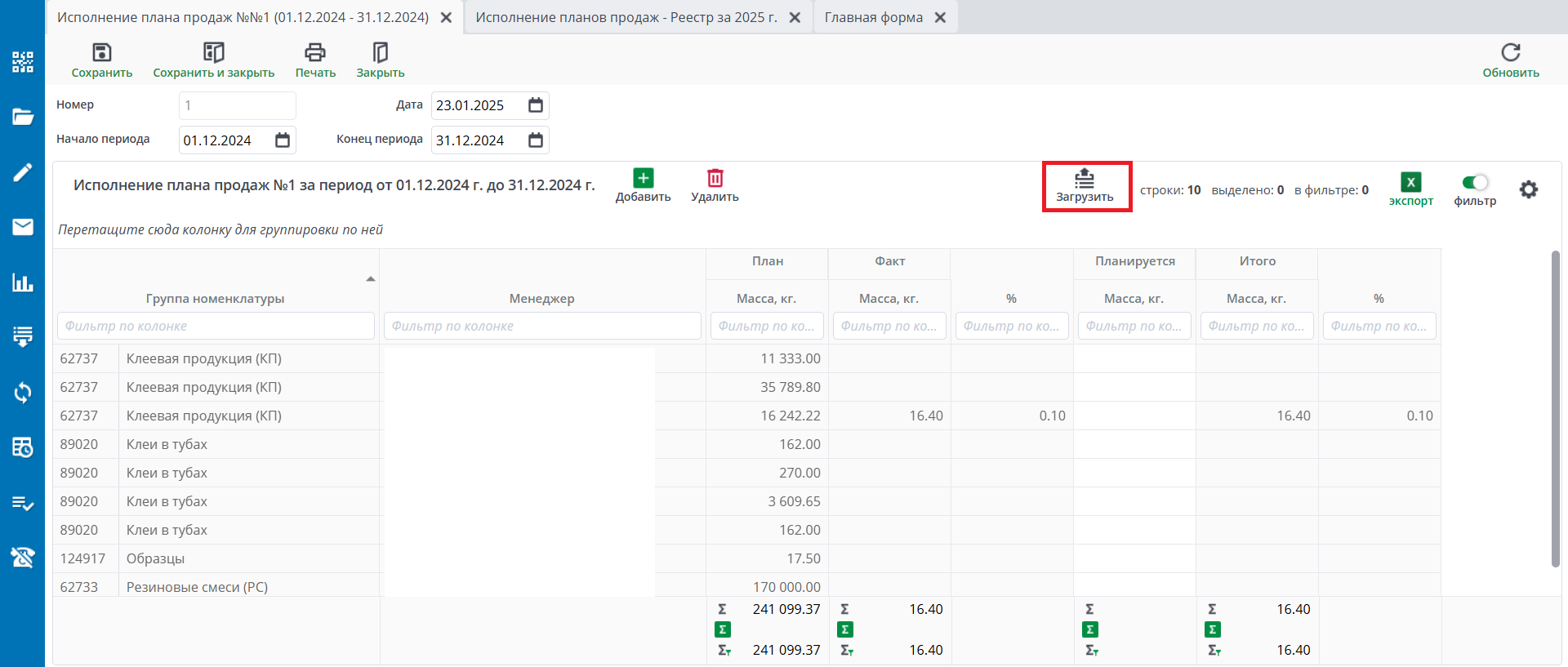
Task: Open calendar for Начало периода field
Action: pos(283,140)
